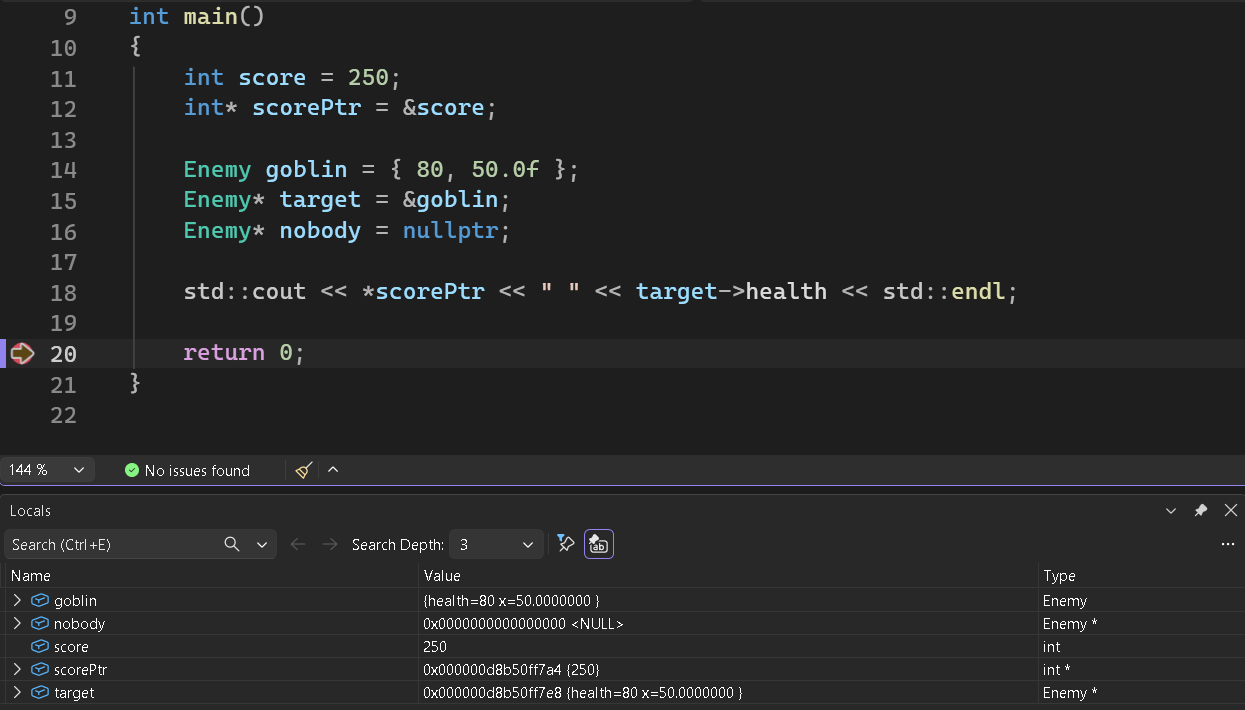Click the 50.0f literal on line 14
This screenshot has width=1245, height=710.
pyautogui.click(x=505, y=170)
